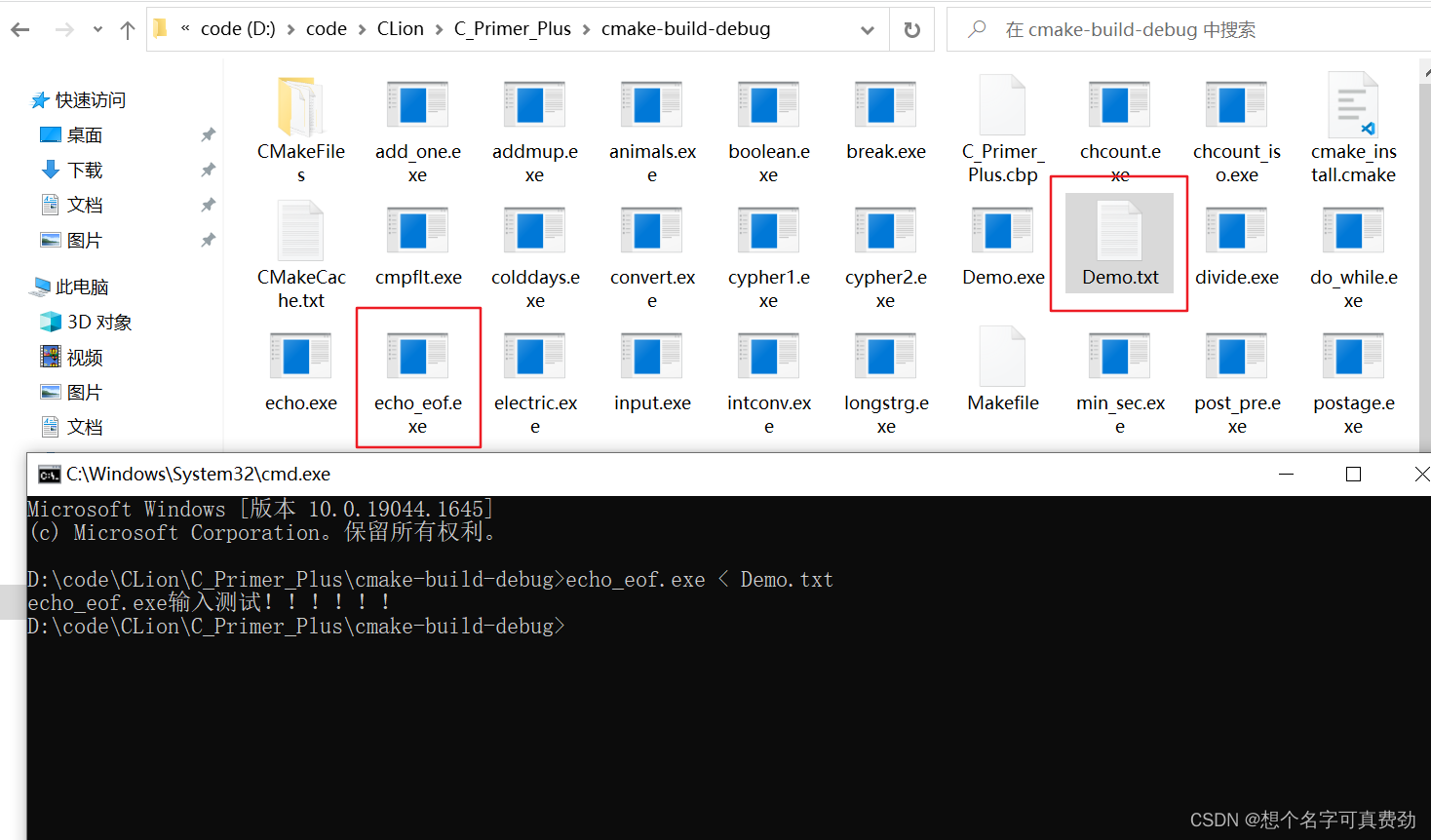Click 'cmake-build-debug' in the address path
This screenshot has height=840, width=1431.
(x=686, y=29)
